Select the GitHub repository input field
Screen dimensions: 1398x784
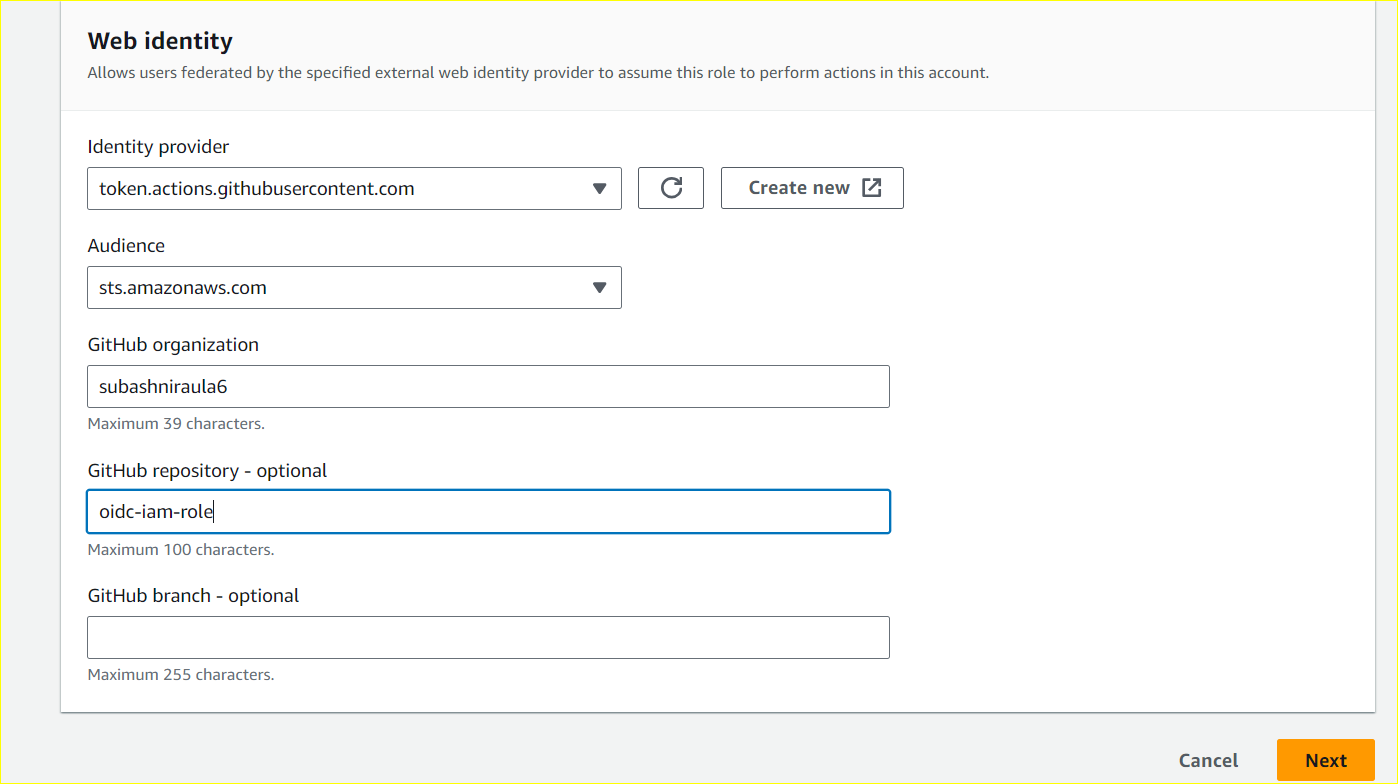(x=488, y=511)
